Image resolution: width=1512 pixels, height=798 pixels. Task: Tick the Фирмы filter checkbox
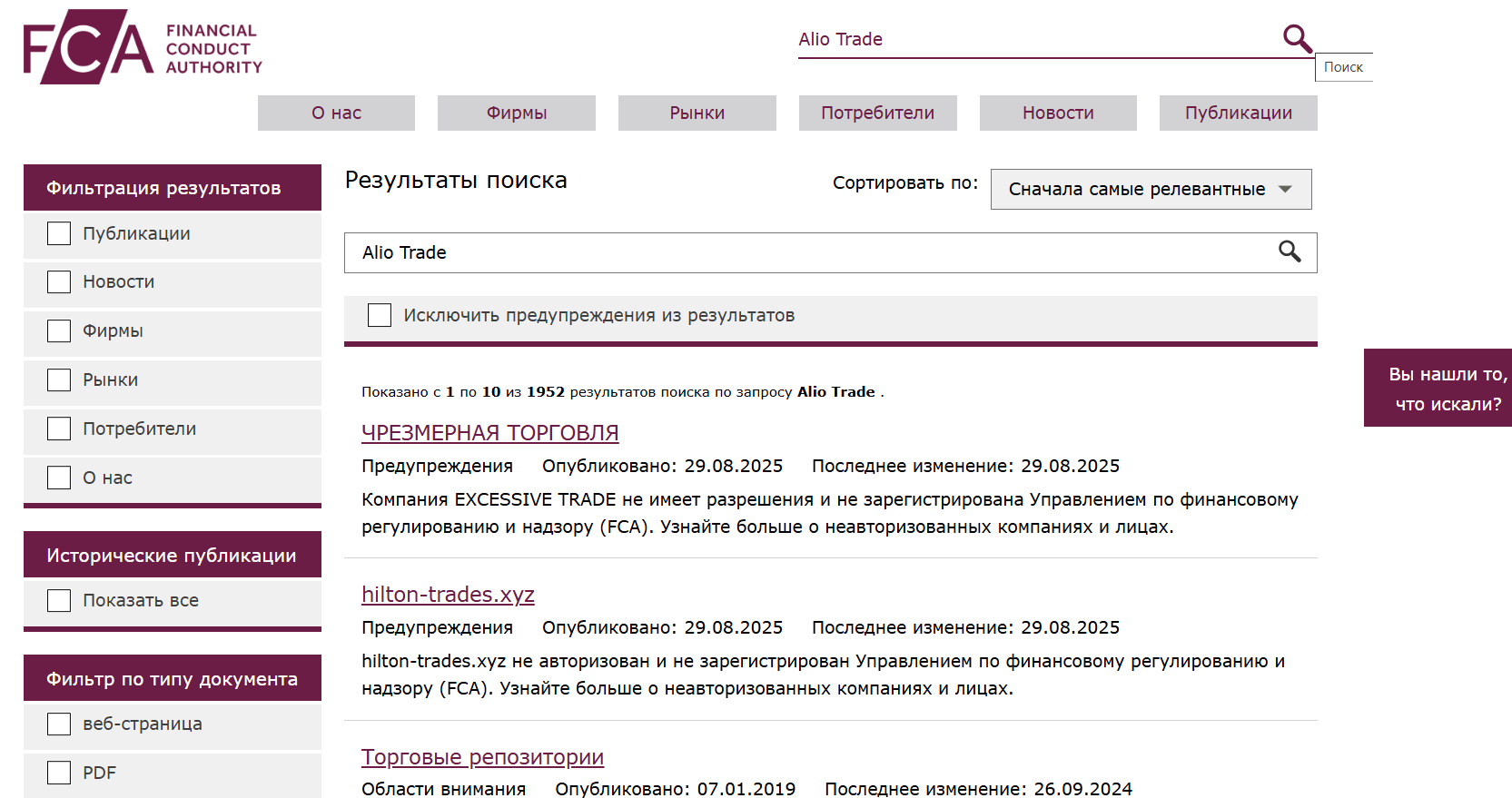(x=59, y=331)
